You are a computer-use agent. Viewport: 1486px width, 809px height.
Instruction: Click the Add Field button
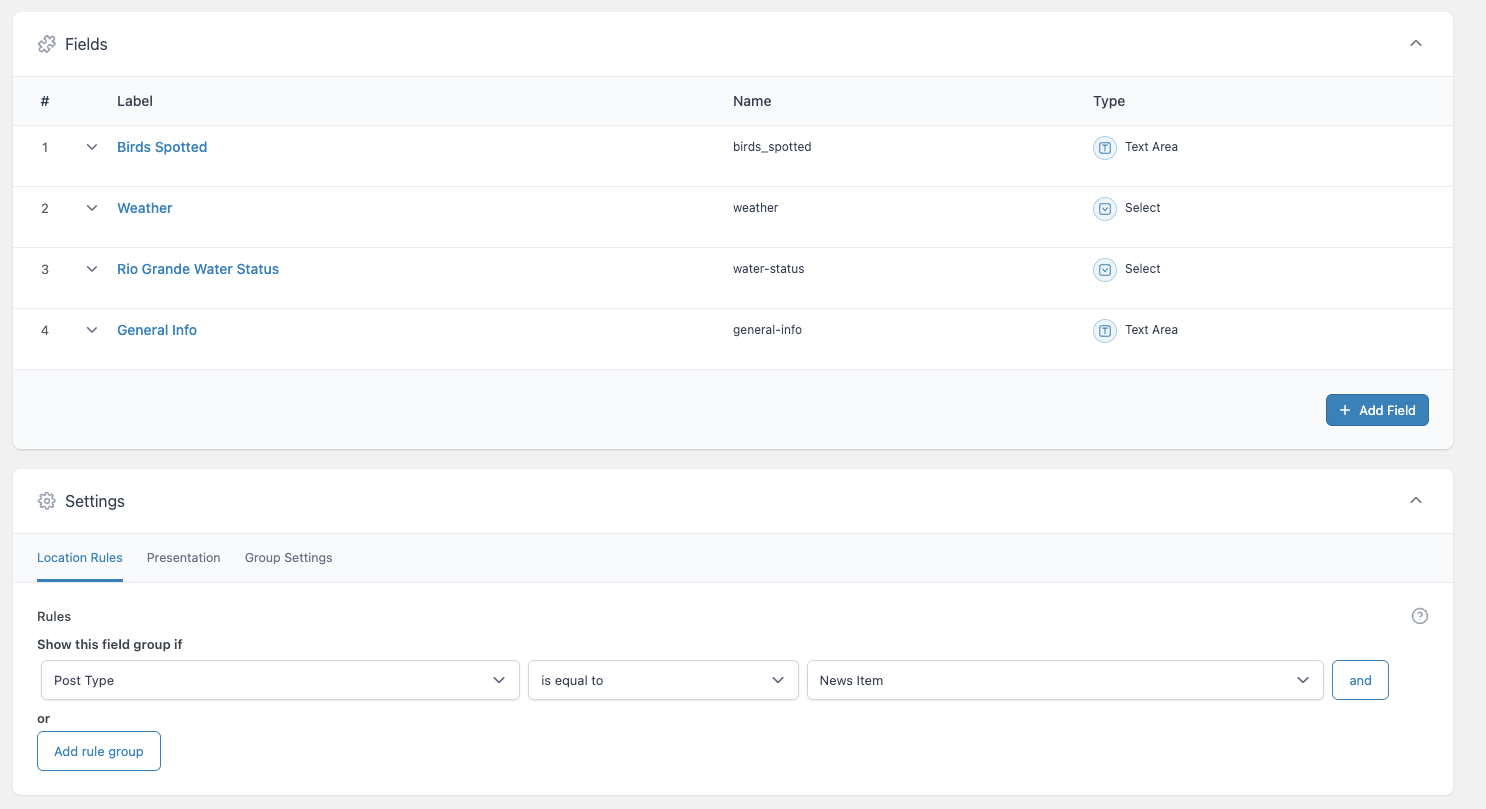click(x=1376, y=410)
